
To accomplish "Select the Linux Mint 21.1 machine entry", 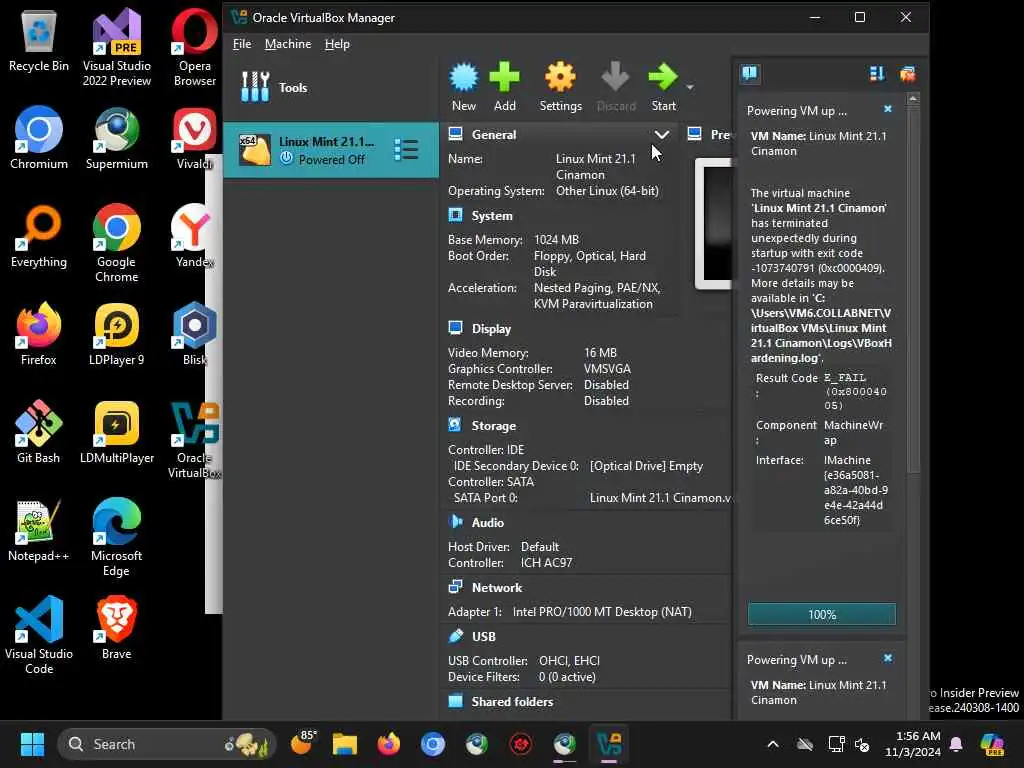I will [330, 150].
